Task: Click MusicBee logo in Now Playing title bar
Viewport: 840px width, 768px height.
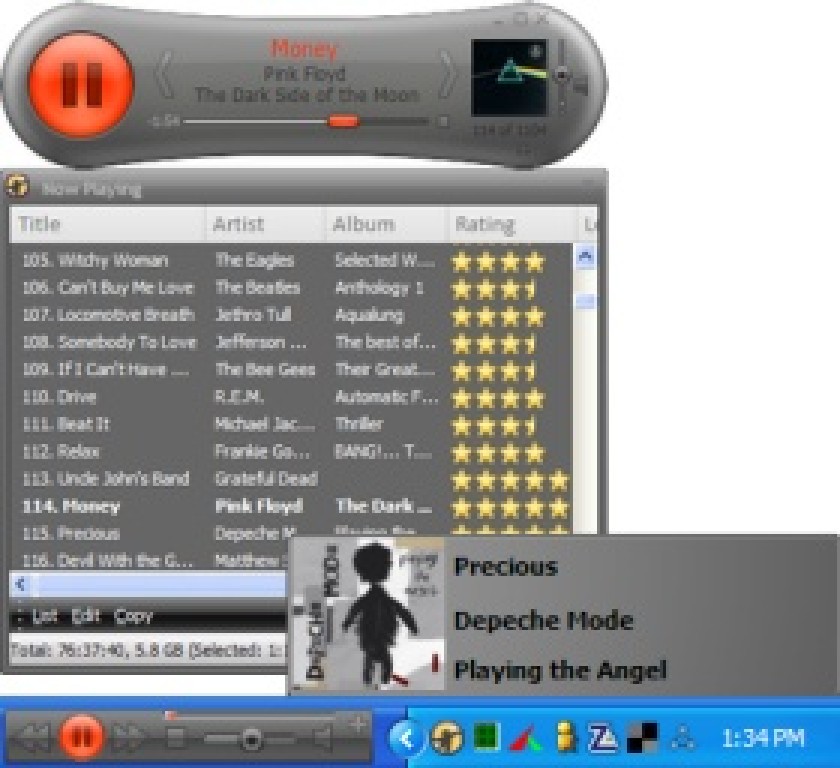Action: tap(17, 186)
